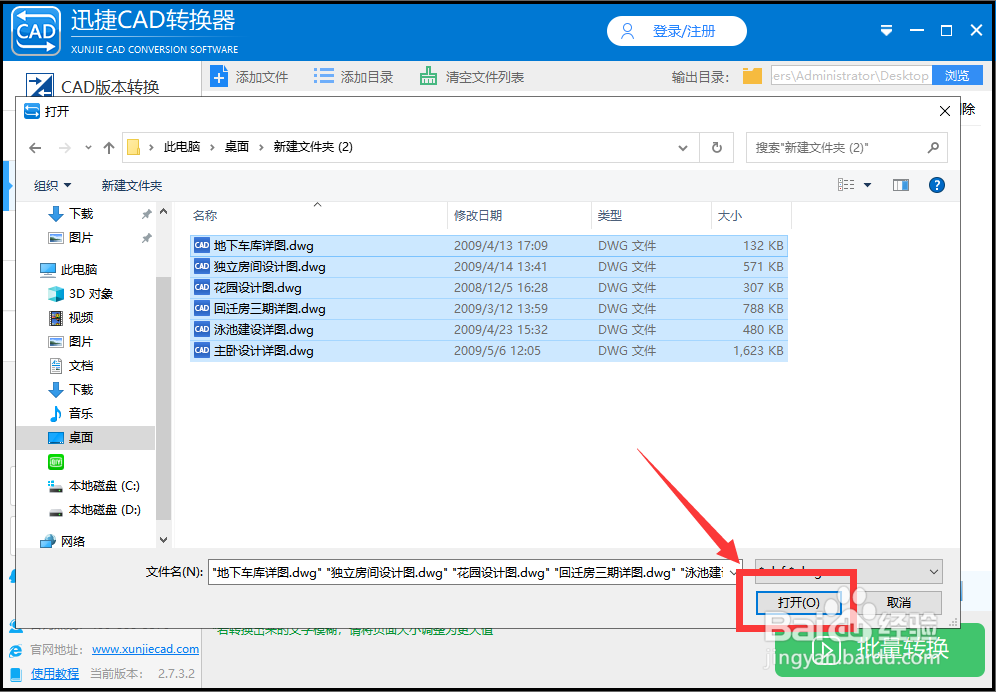Click the 登录/注册 button
The height and width of the screenshot is (692, 996).
(x=676, y=31)
